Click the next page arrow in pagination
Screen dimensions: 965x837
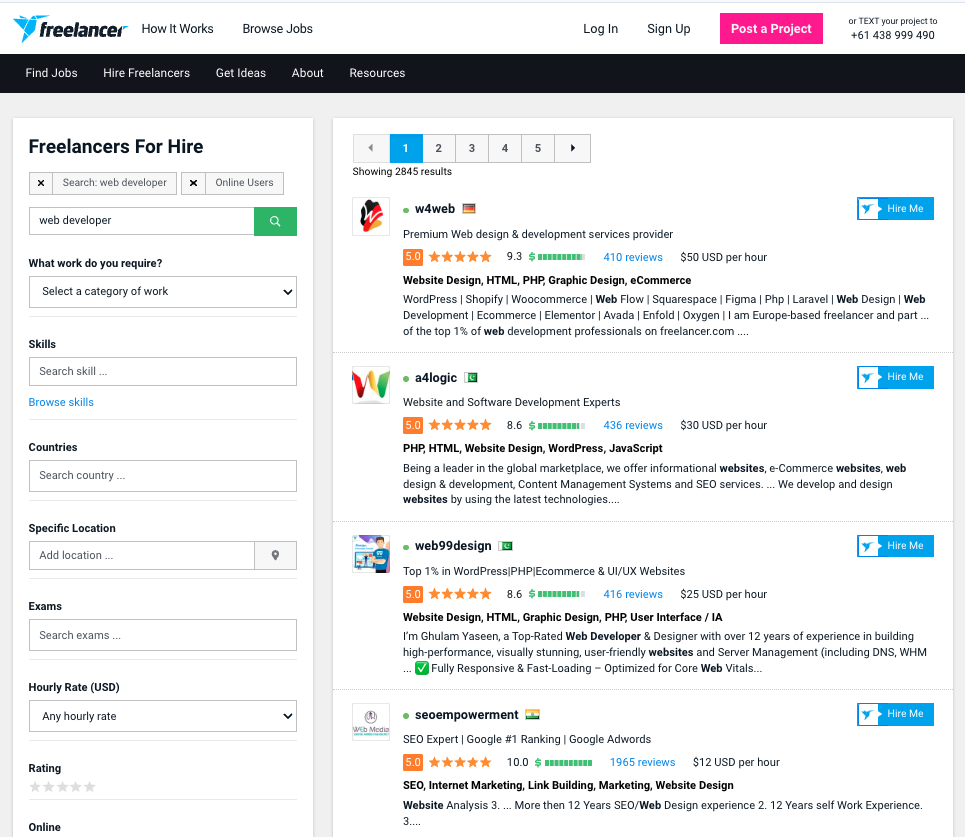[x=571, y=148]
